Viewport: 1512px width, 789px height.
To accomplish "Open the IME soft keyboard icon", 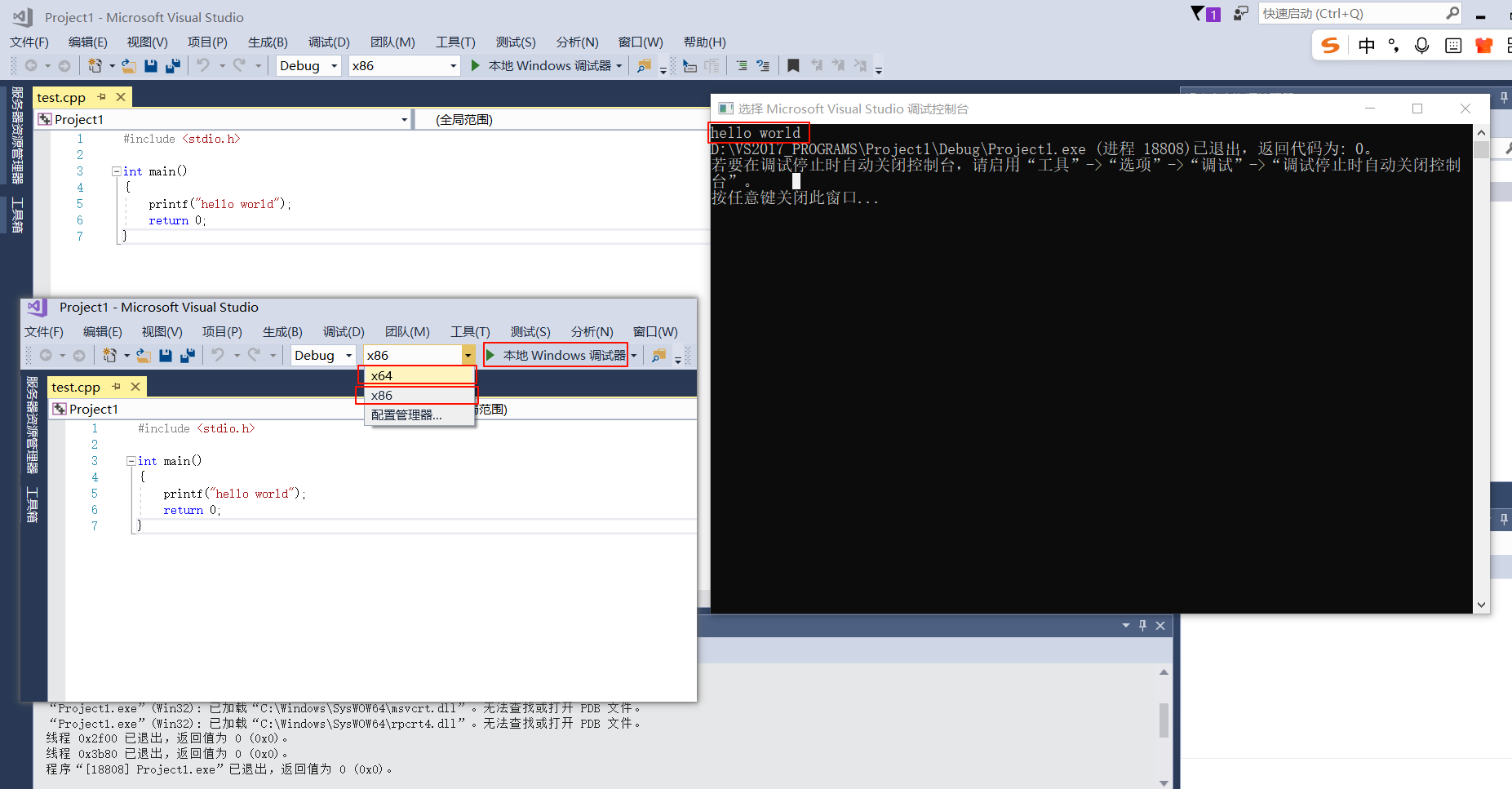I will tap(1453, 46).
